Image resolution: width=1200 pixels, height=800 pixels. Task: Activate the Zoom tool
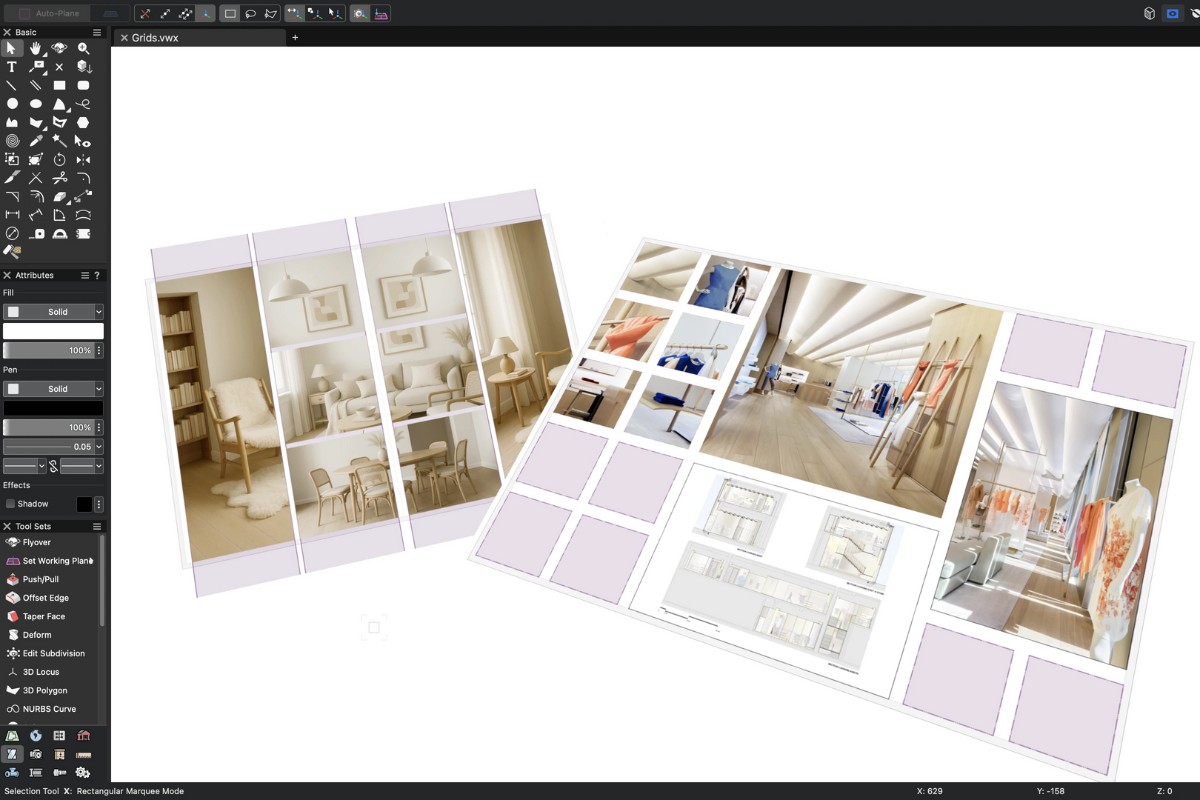[x=84, y=48]
